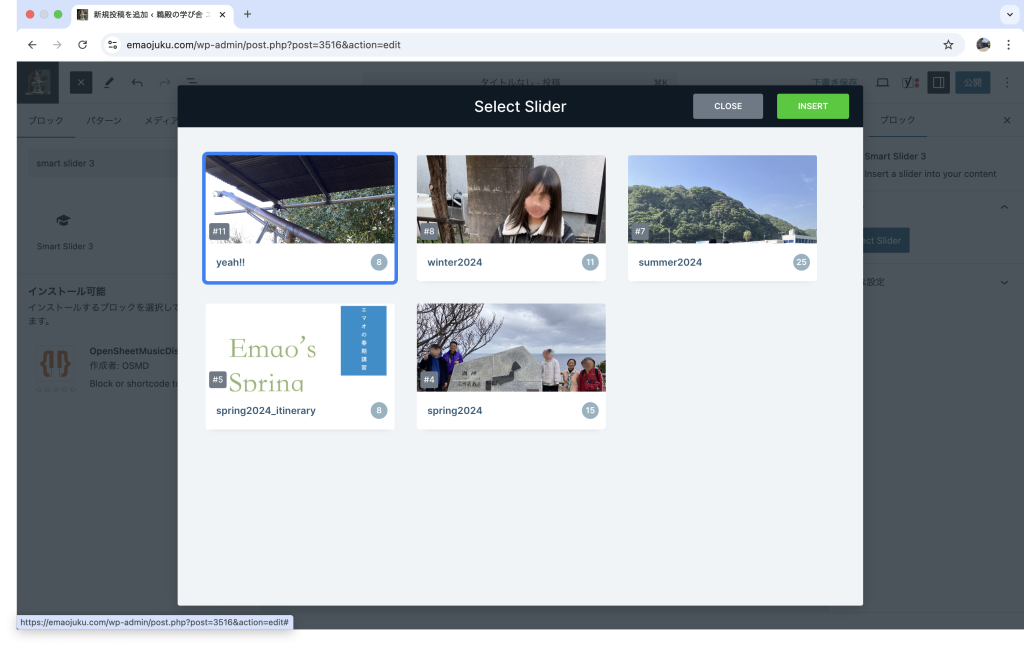Click the 公開 publish button
The width and height of the screenshot is (1024, 649).
pyautogui.click(x=972, y=82)
